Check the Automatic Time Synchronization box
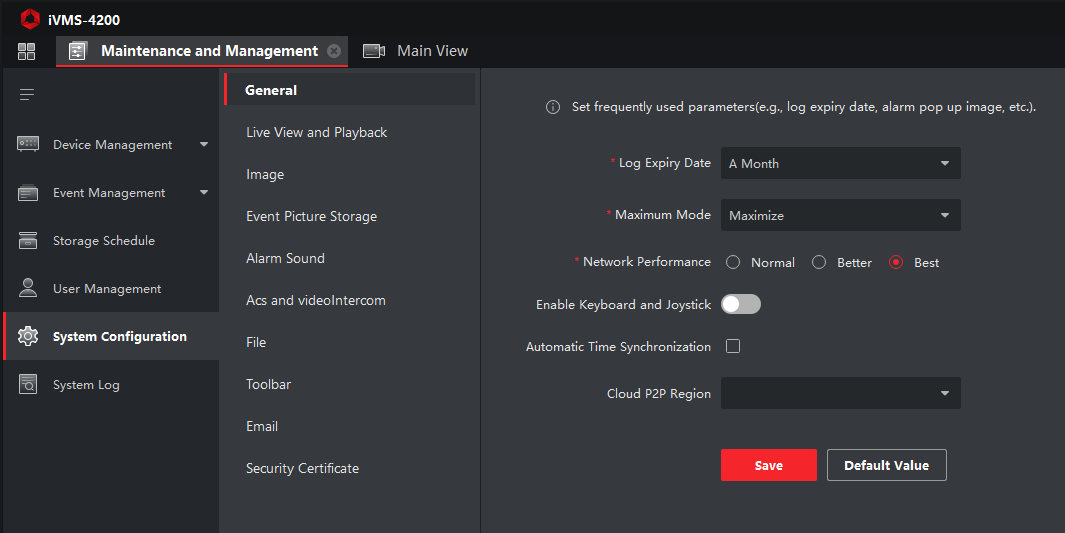 [x=733, y=347]
